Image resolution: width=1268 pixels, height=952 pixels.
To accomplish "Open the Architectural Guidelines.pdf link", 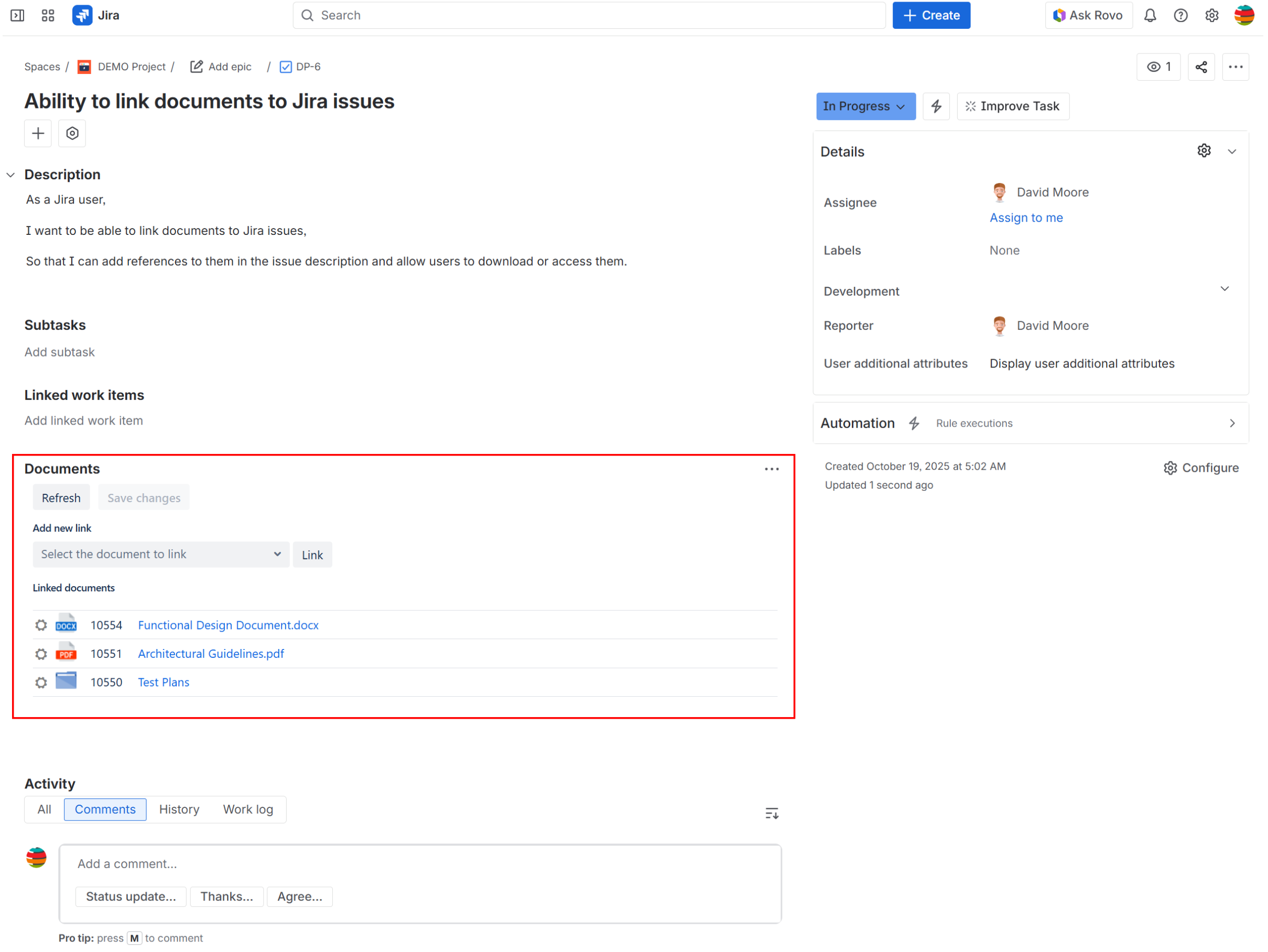I will pyautogui.click(x=211, y=654).
